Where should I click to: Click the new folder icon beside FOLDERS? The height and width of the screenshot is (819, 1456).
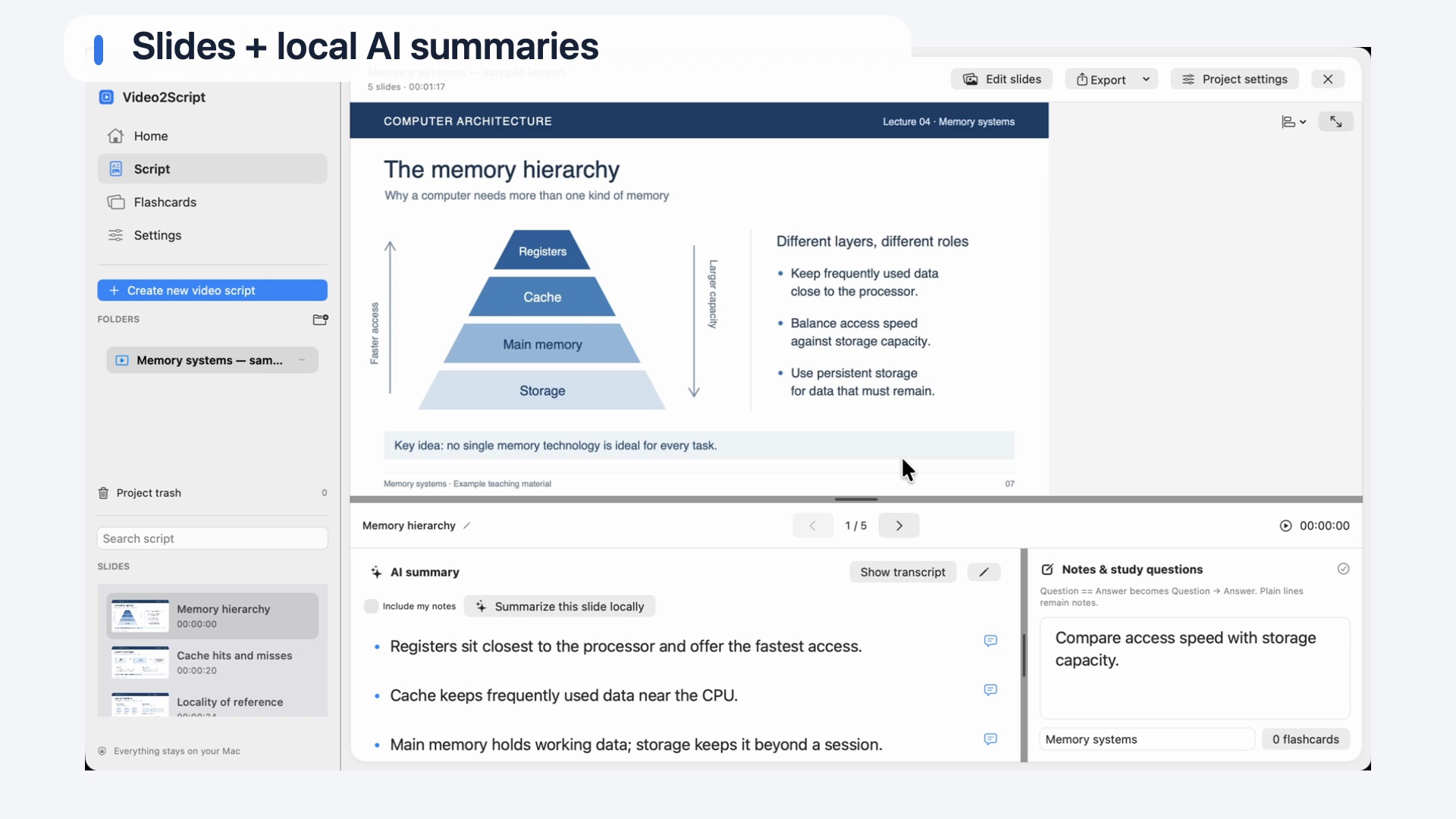[320, 319]
